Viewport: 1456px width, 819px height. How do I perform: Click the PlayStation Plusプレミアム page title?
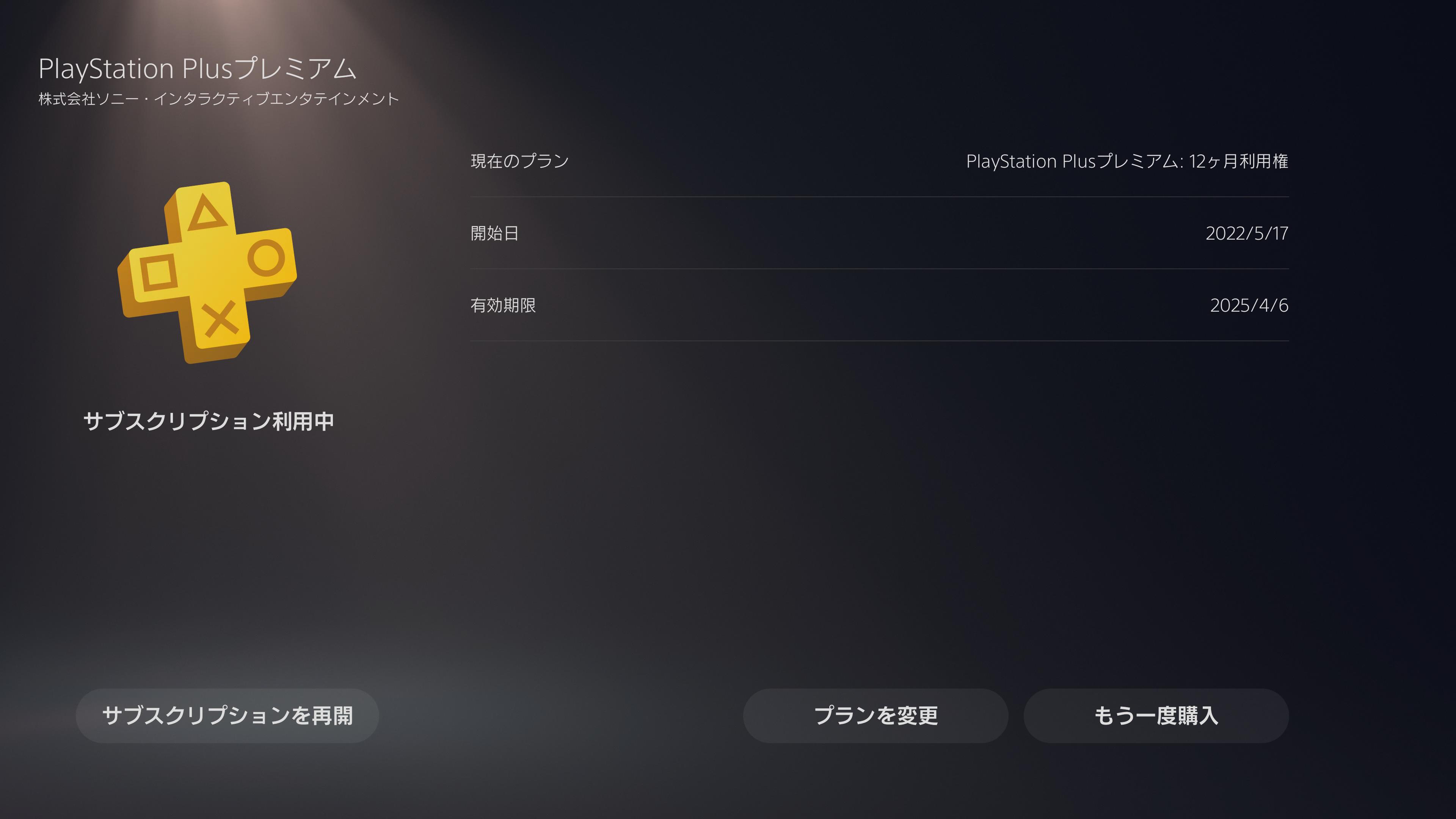coord(197,69)
